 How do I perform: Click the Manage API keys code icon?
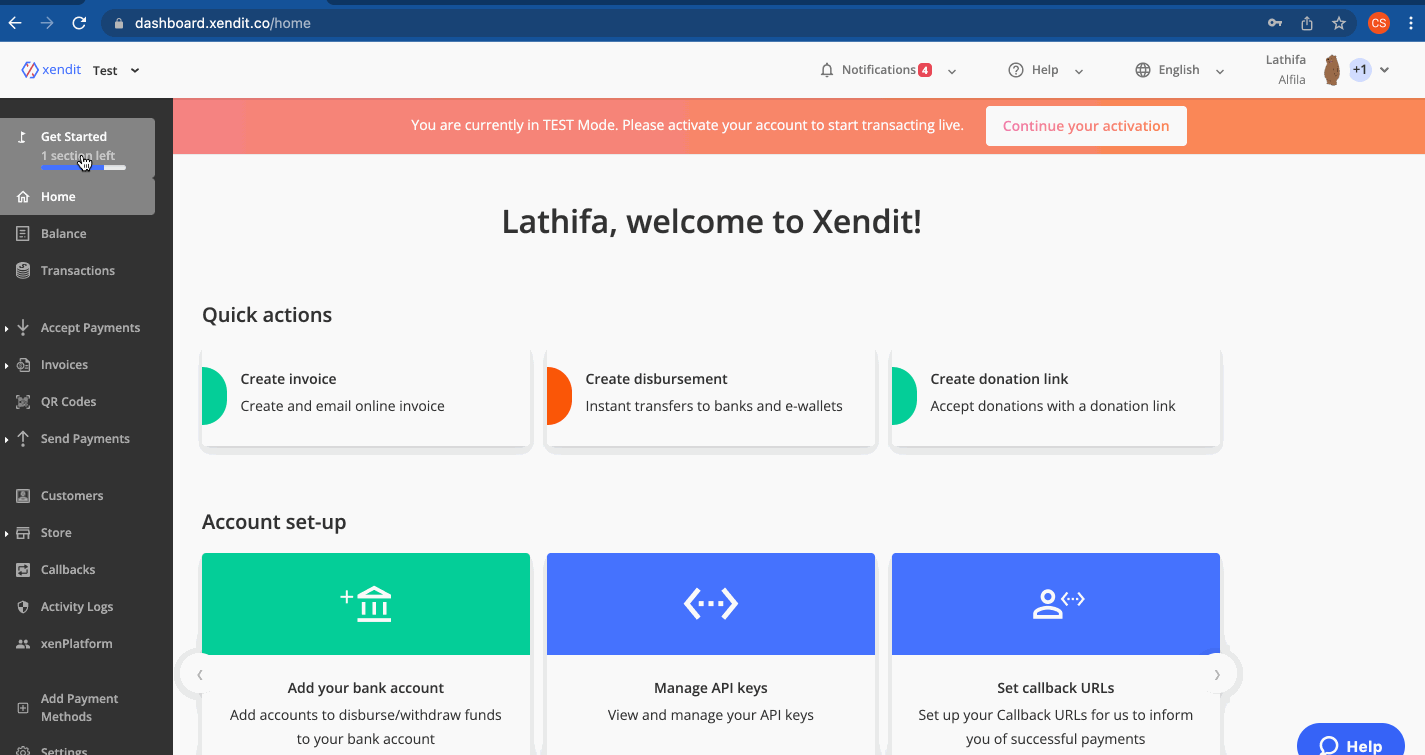coord(711,603)
